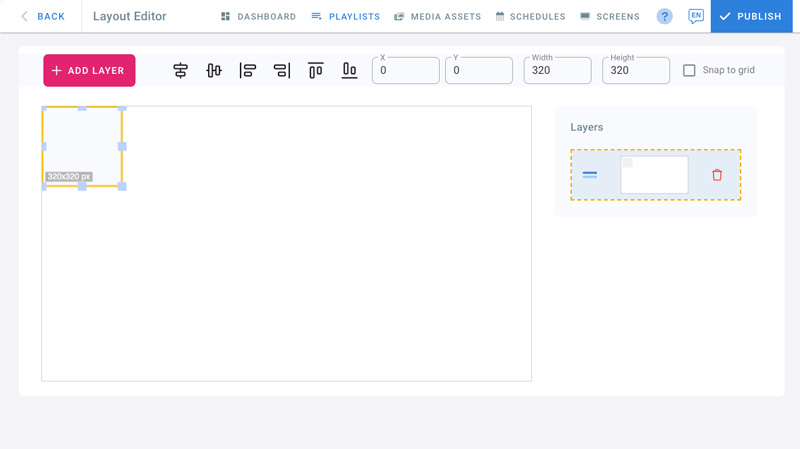Go to the Media Assets tab
Image resolution: width=800 pixels, height=449 pixels.
tap(438, 17)
